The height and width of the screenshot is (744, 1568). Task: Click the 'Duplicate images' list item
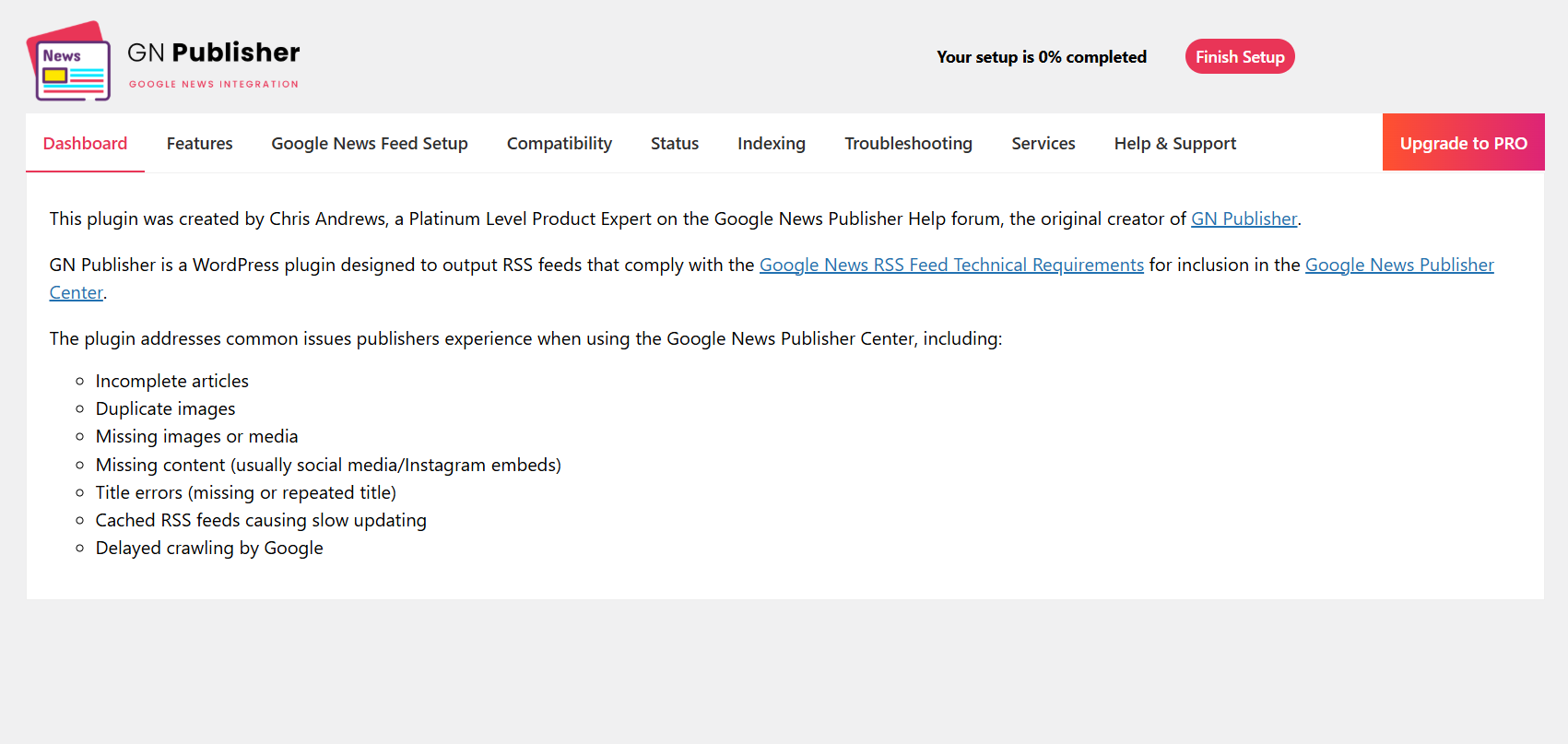coord(166,408)
